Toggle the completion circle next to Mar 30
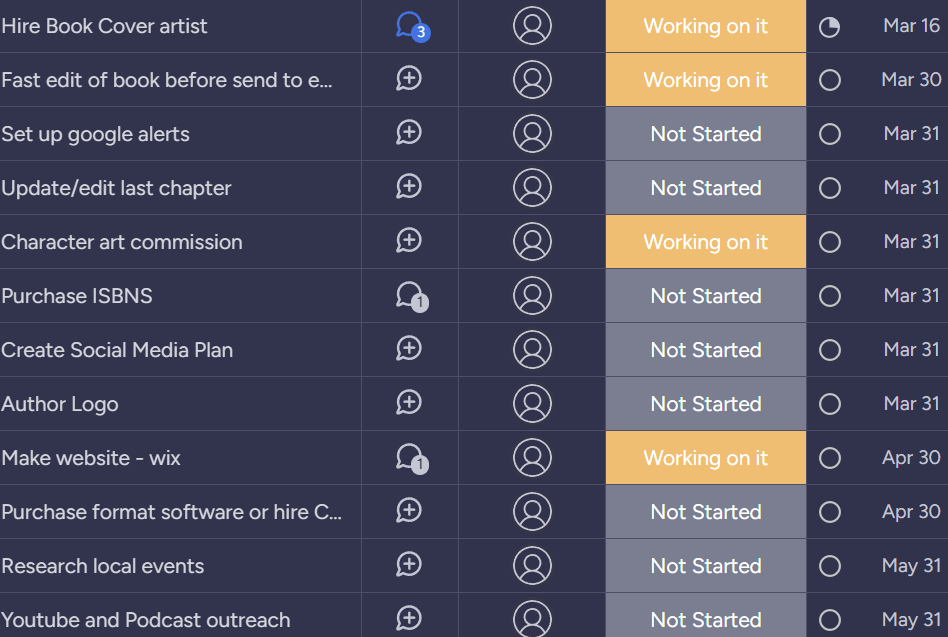 (x=830, y=80)
